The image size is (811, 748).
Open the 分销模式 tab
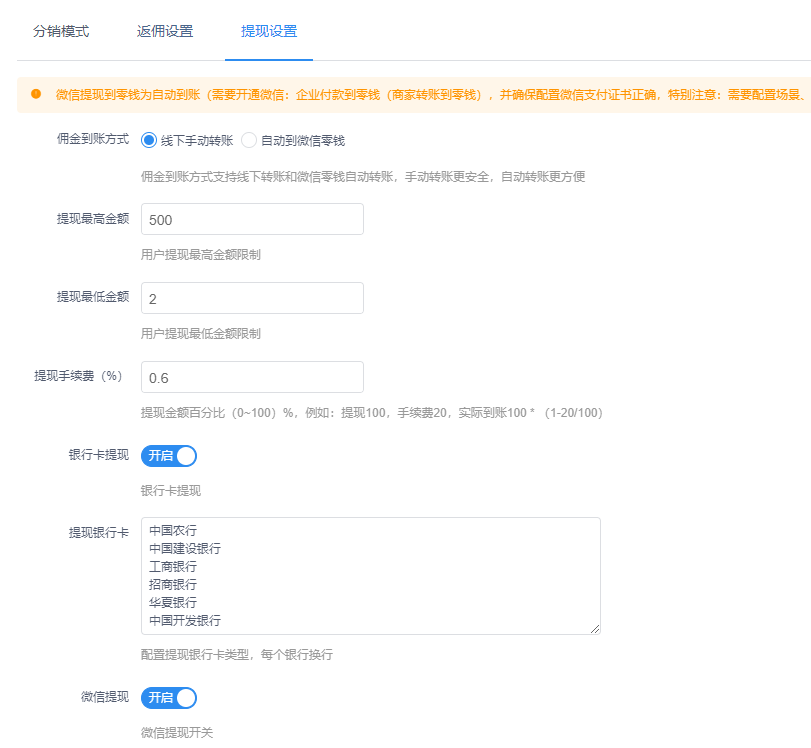[x=61, y=31]
